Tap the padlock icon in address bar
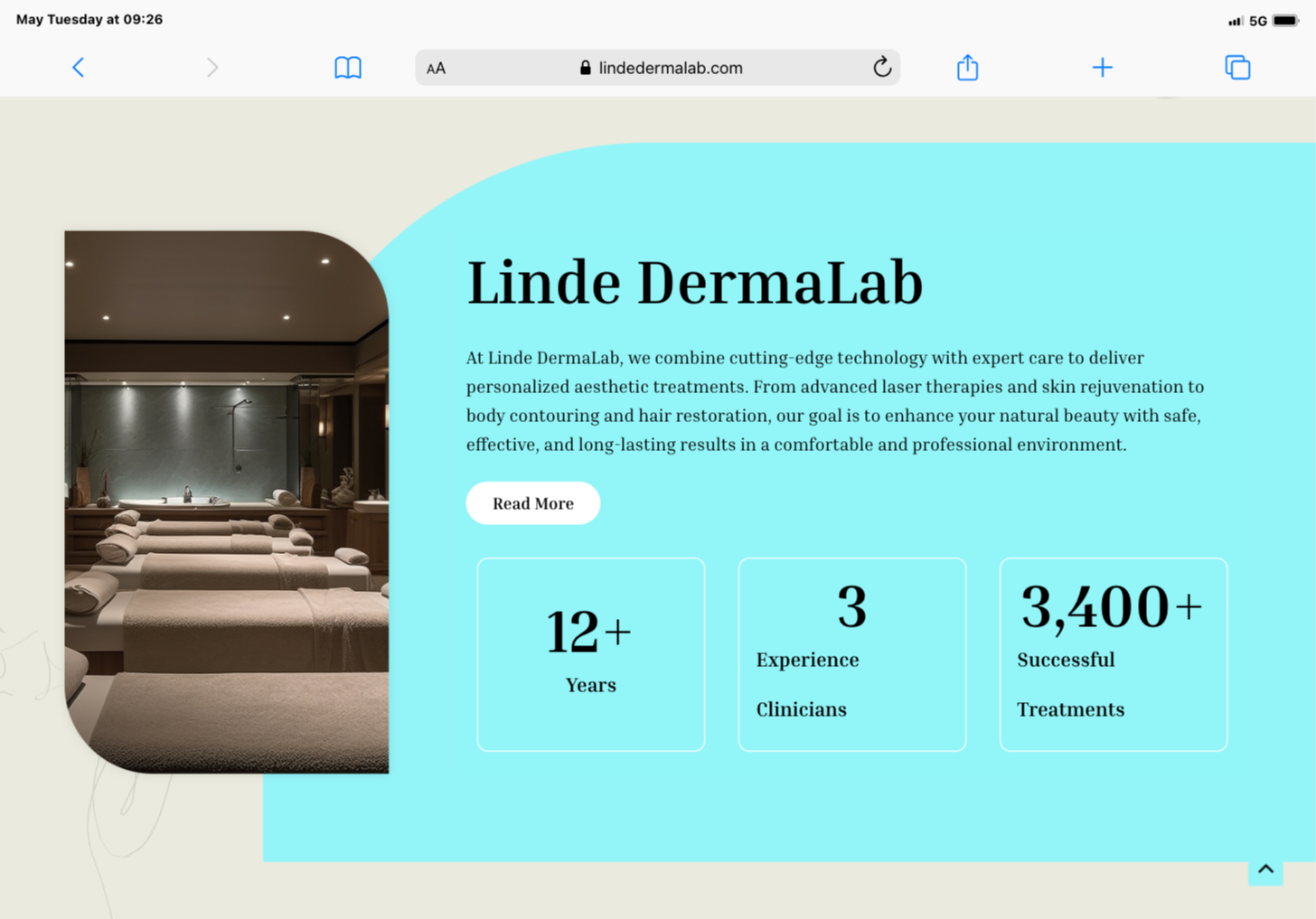 [586, 68]
